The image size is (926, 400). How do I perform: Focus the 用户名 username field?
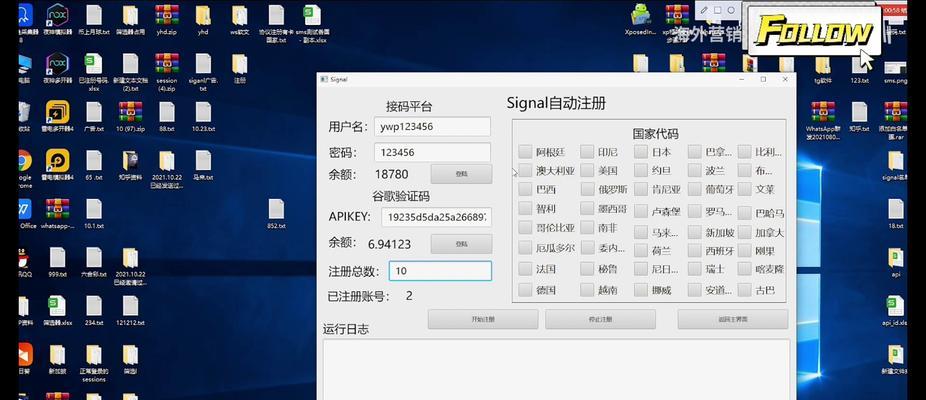[432, 126]
